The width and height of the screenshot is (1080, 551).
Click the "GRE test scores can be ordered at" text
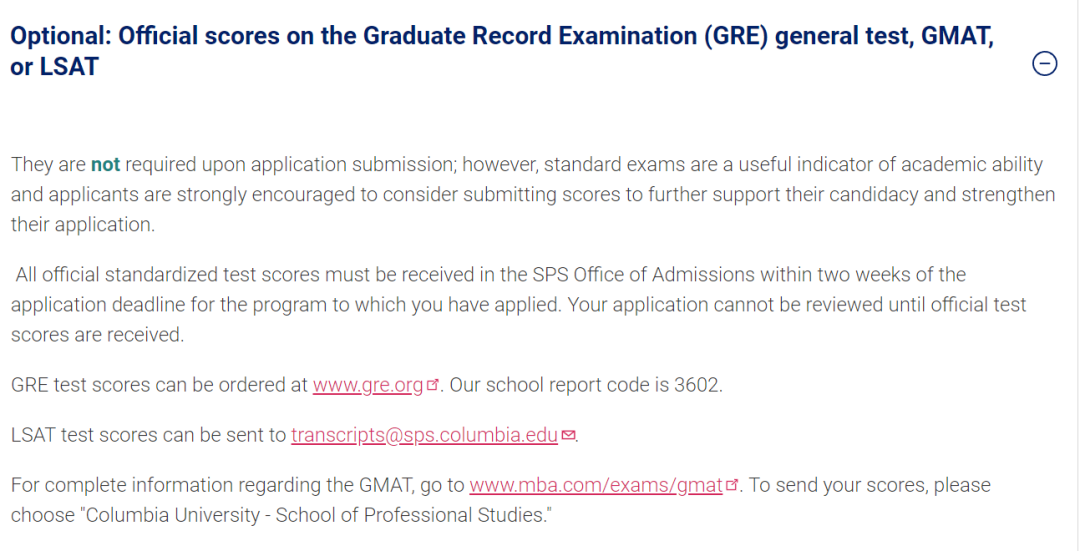pos(159,385)
